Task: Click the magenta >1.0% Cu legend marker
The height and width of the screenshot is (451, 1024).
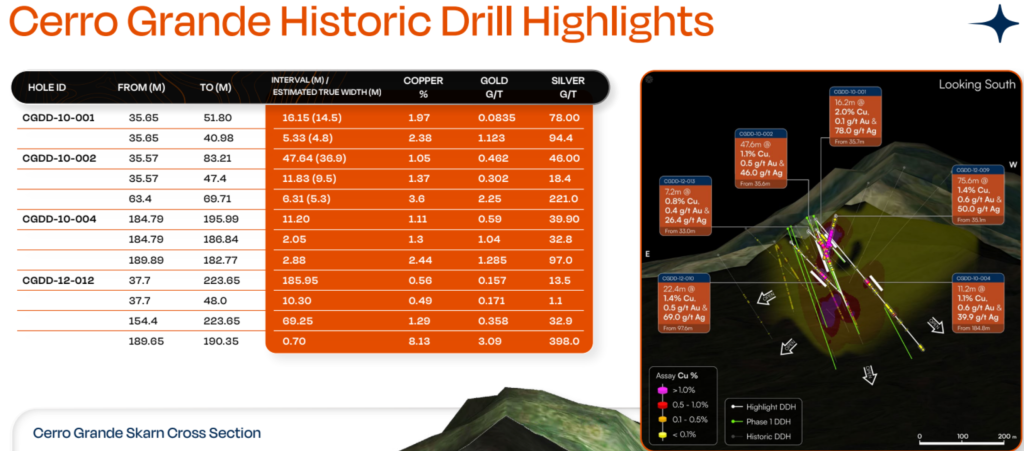Action: [x=661, y=390]
